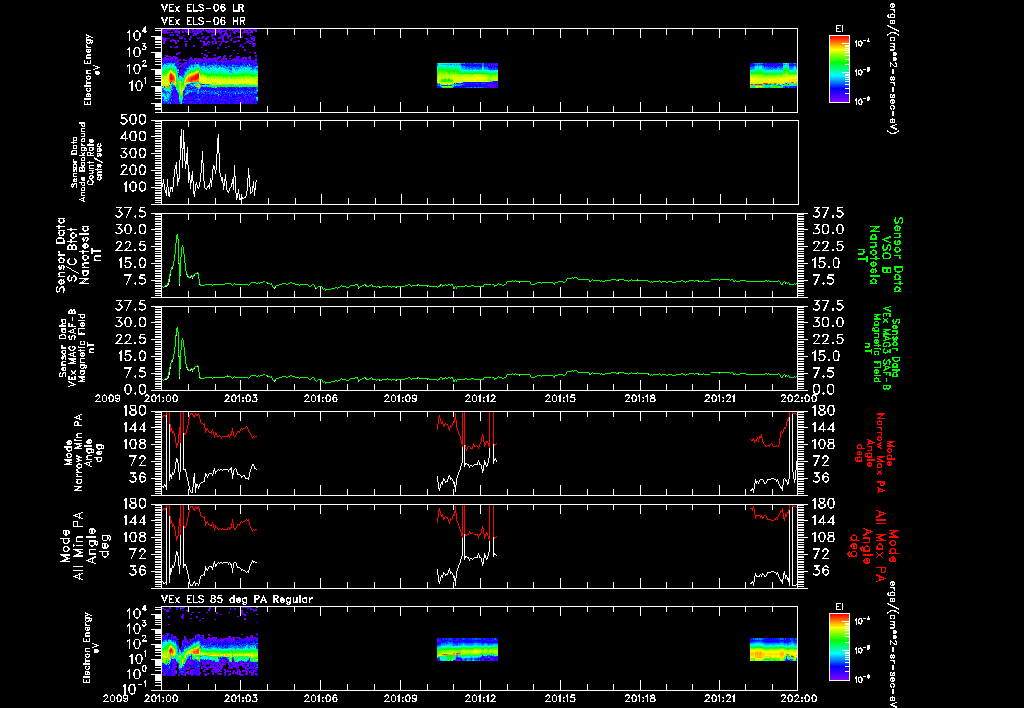Click "201:18" on the bottom time axis
The width and height of the screenshot is (1024, 708).
(x=641, y=698)
